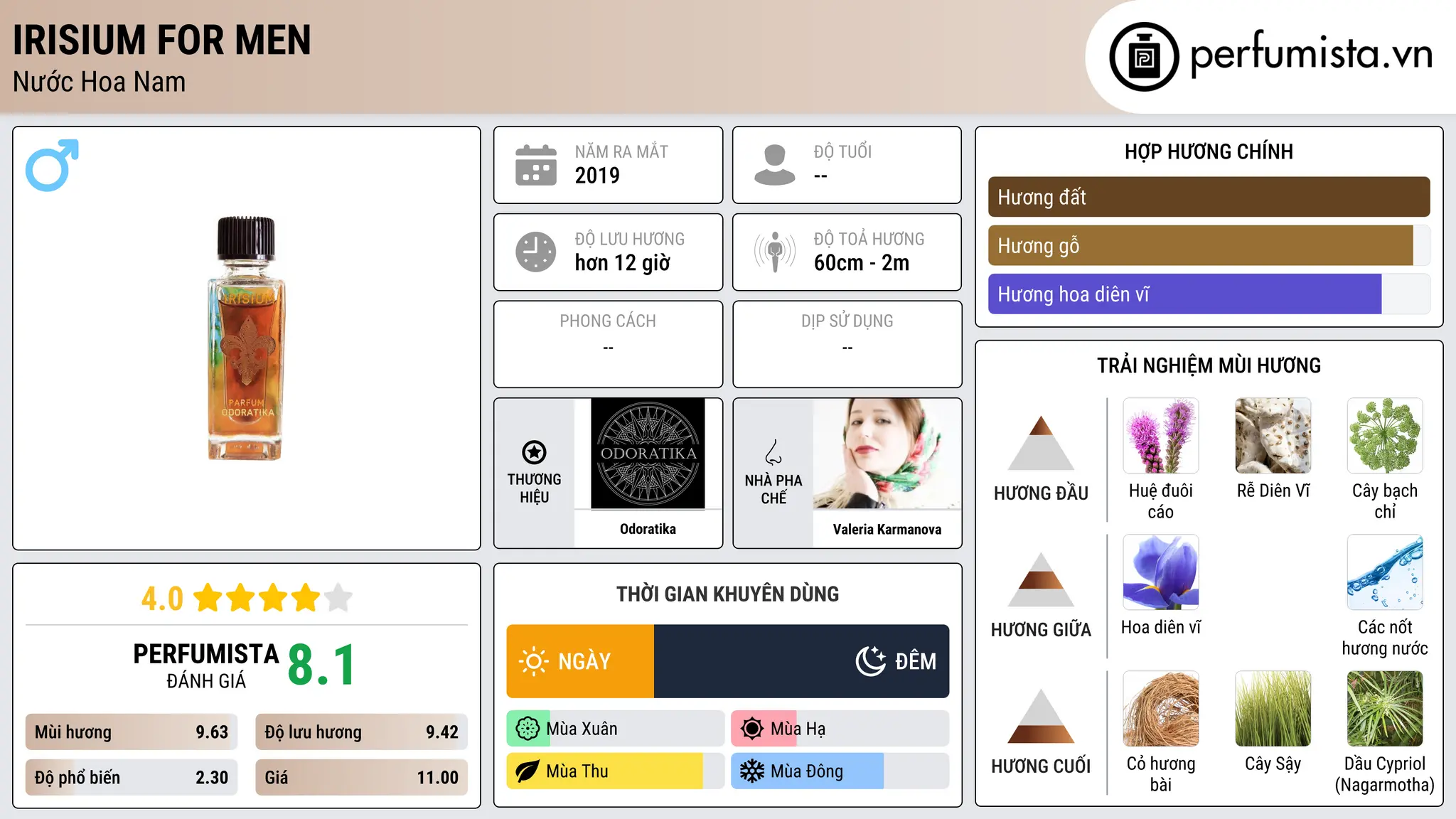Select the Cây bạch chỉ note image
Screen dimensions: 1456x819
pyautogui.click(x=1385, y=436)
